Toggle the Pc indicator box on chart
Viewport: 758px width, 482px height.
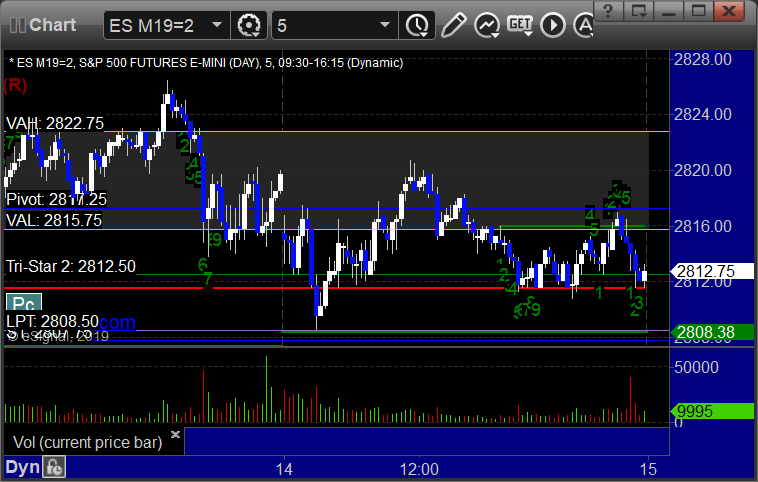point(21,302)
